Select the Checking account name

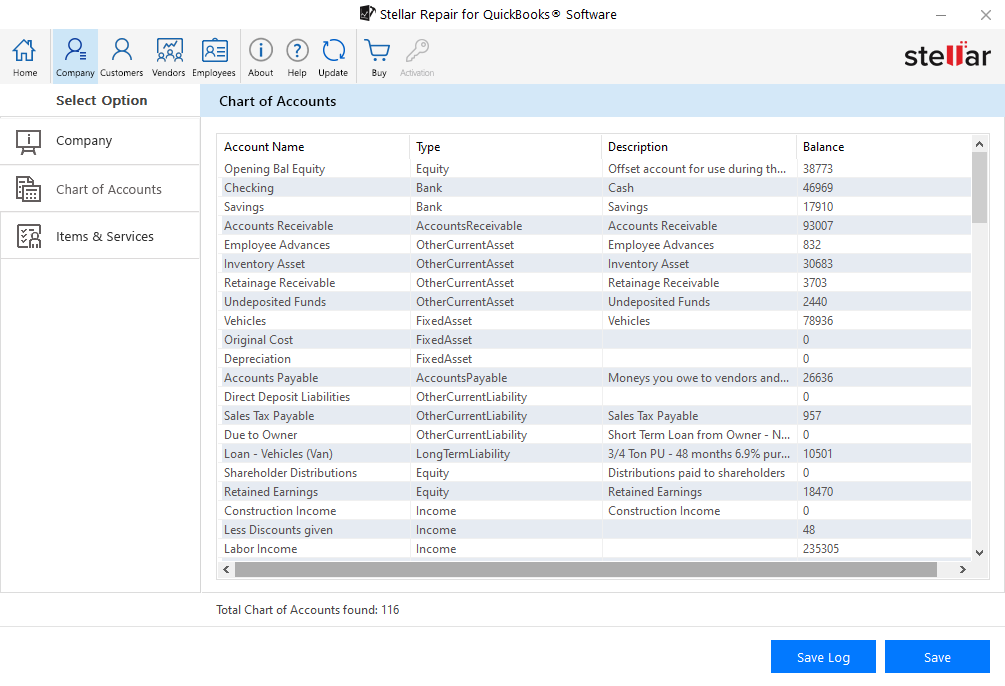coord(249,188)
